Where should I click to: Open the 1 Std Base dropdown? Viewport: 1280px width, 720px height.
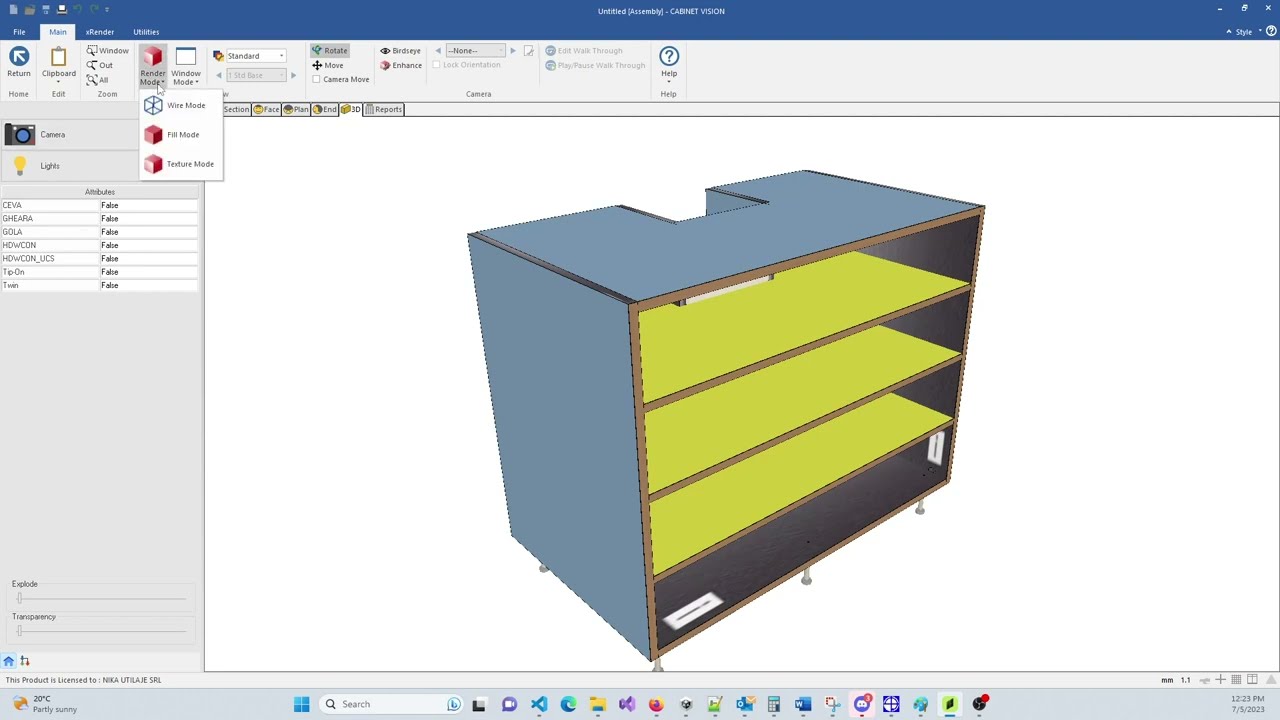tap(256, 76)
